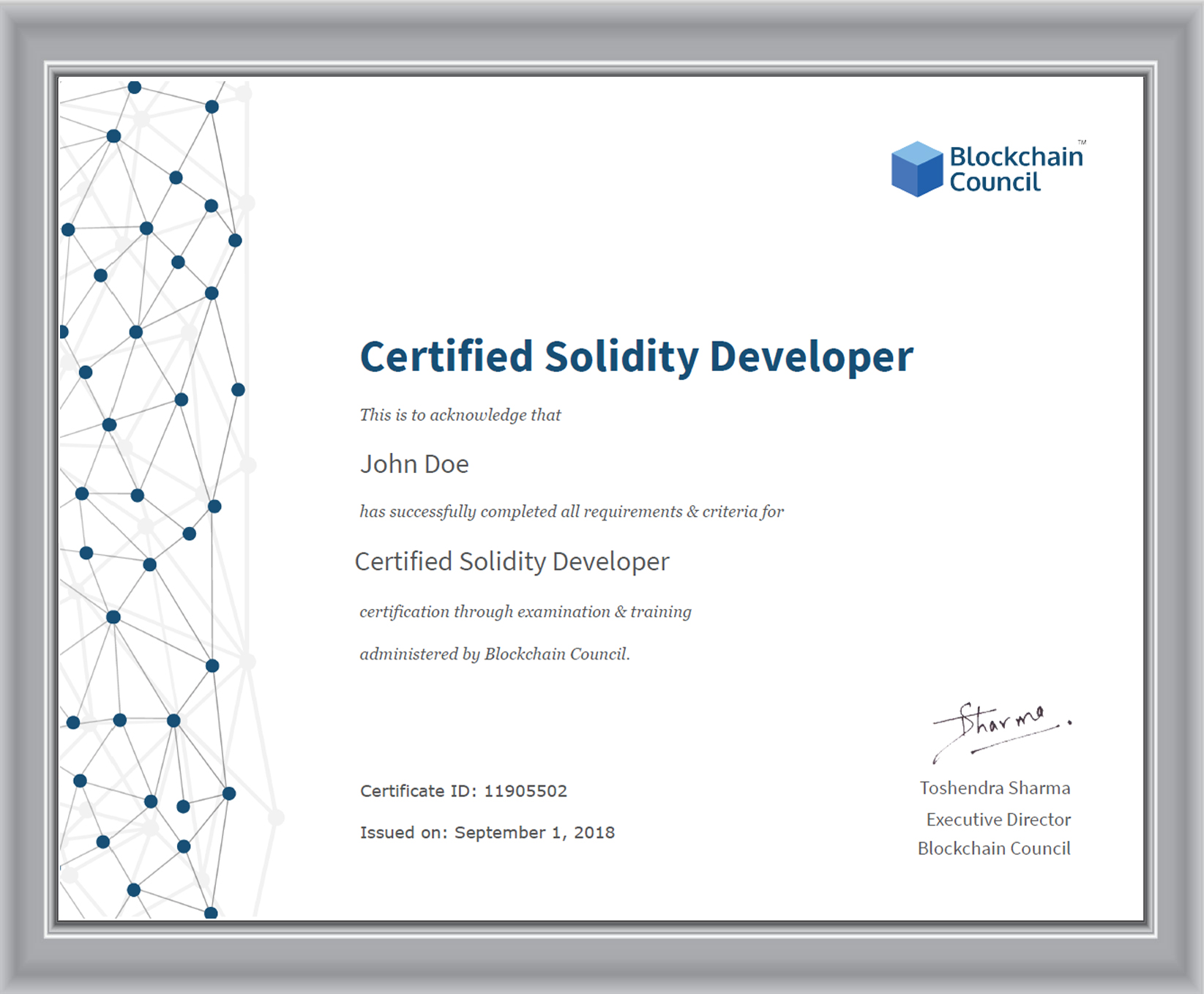
Task: Click 'administered by Blockchain Council.' text
Action: pyautogui.click(x=495, y=654)
